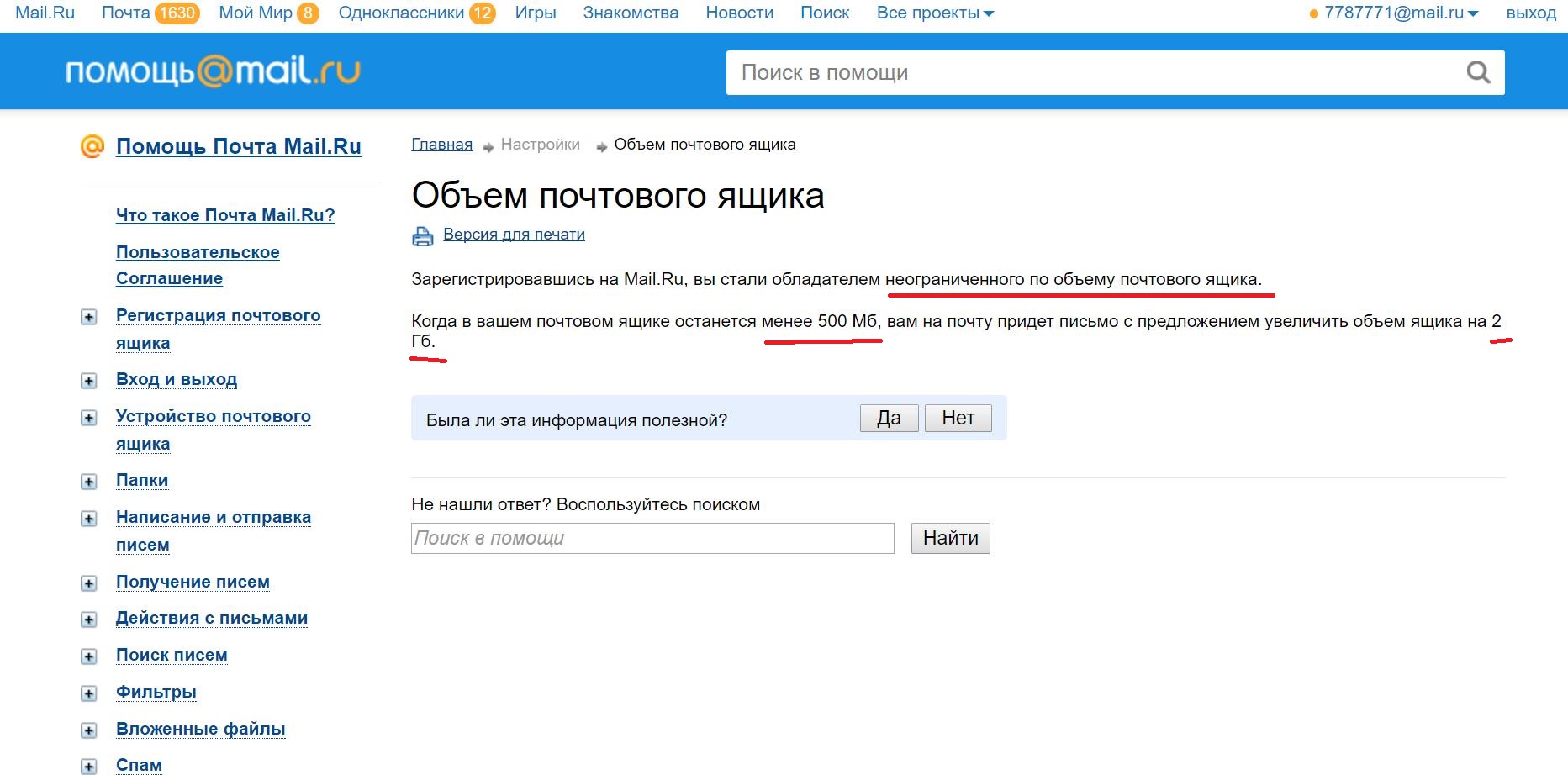Click the Была ли эта информация полезной? text

tap(577, 420)
